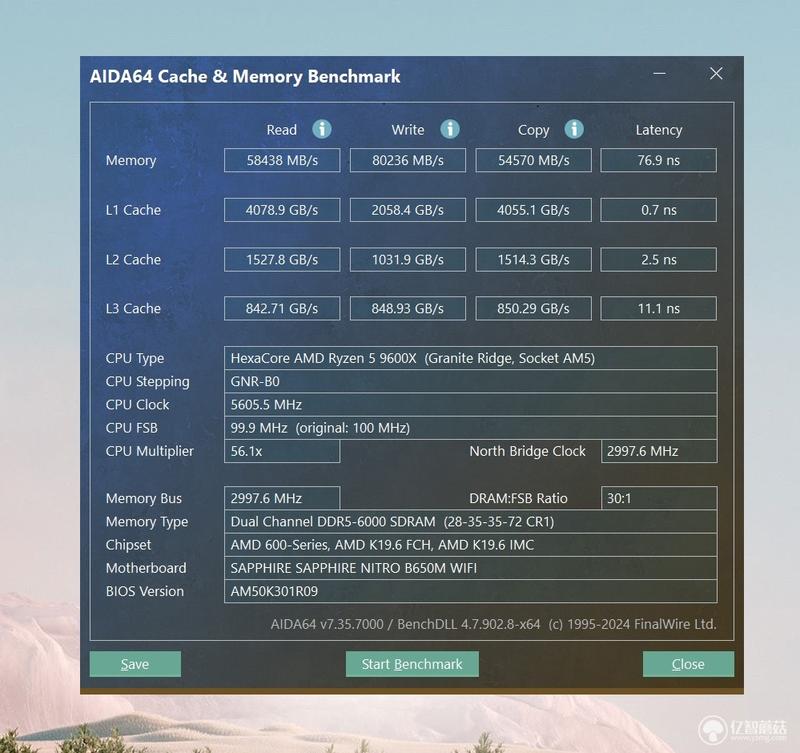Click the Motherboard label
Image resolution: width=800 pixels, height=753 pixels.
coord(146,568)
